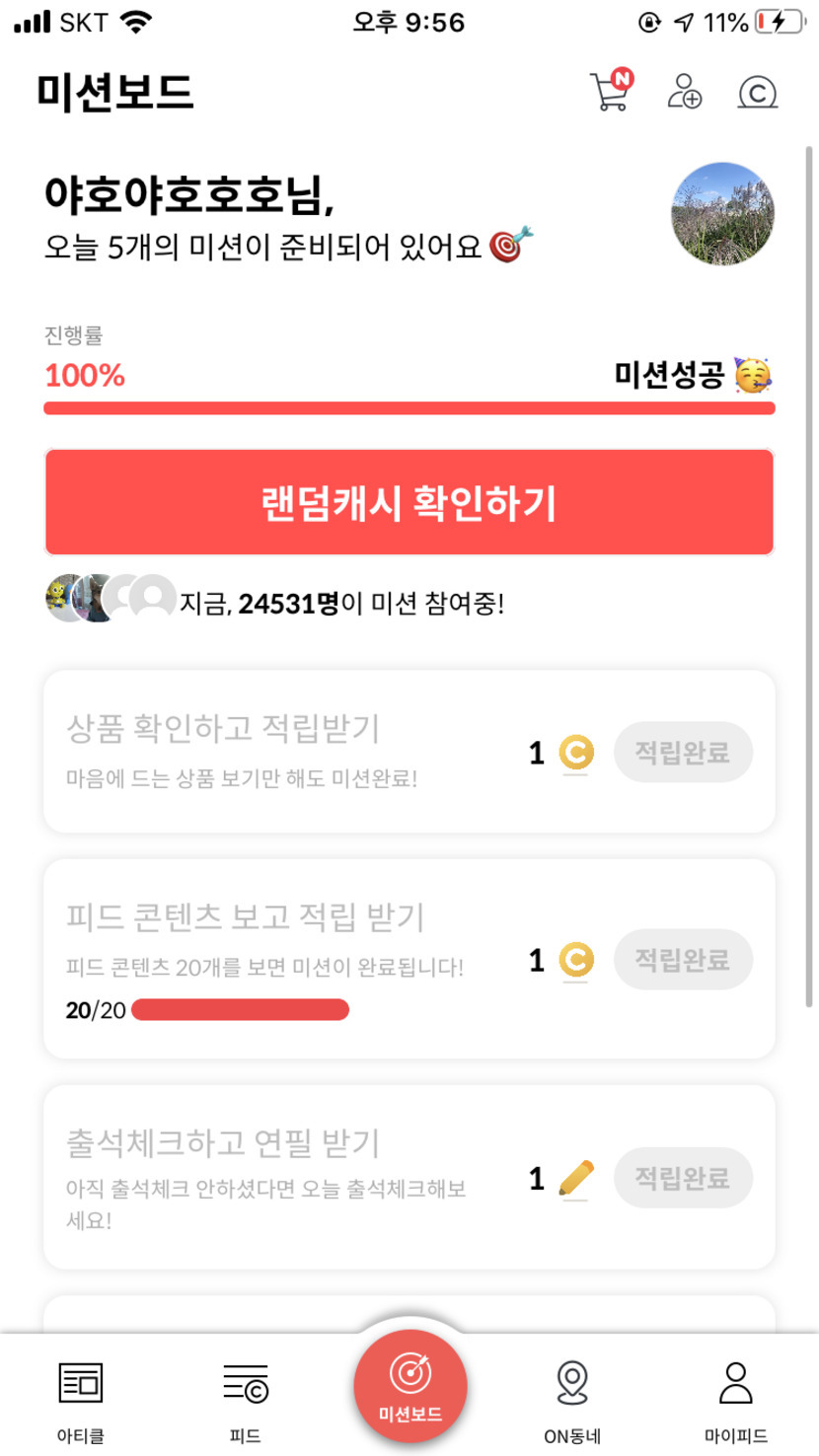Click the 100% mission progress bar
The width and height of the screenshot is (819, 1456).
tap(409, 408)
